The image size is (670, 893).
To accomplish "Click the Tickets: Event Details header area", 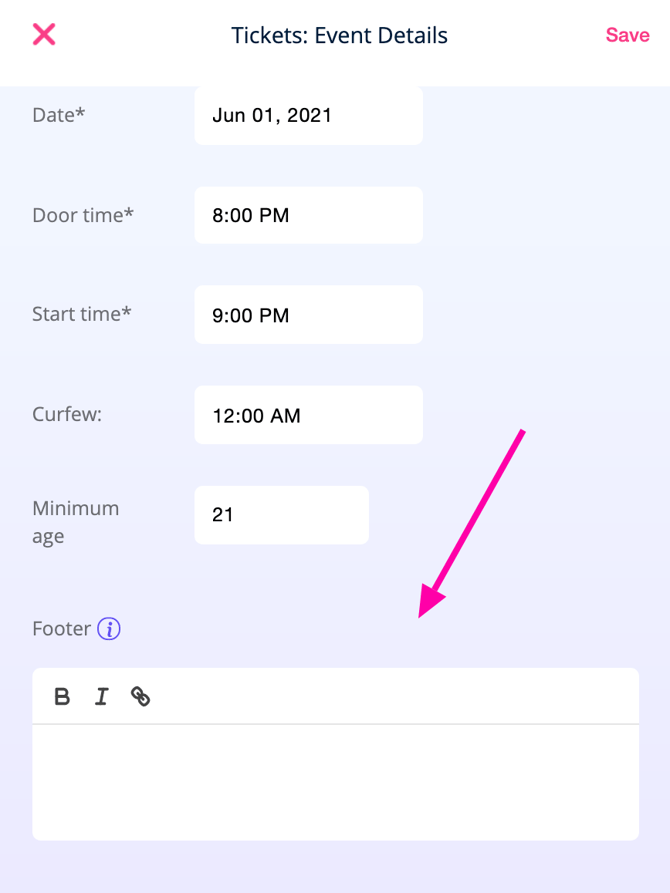I will pyautogui.click(x=339, y=35).
